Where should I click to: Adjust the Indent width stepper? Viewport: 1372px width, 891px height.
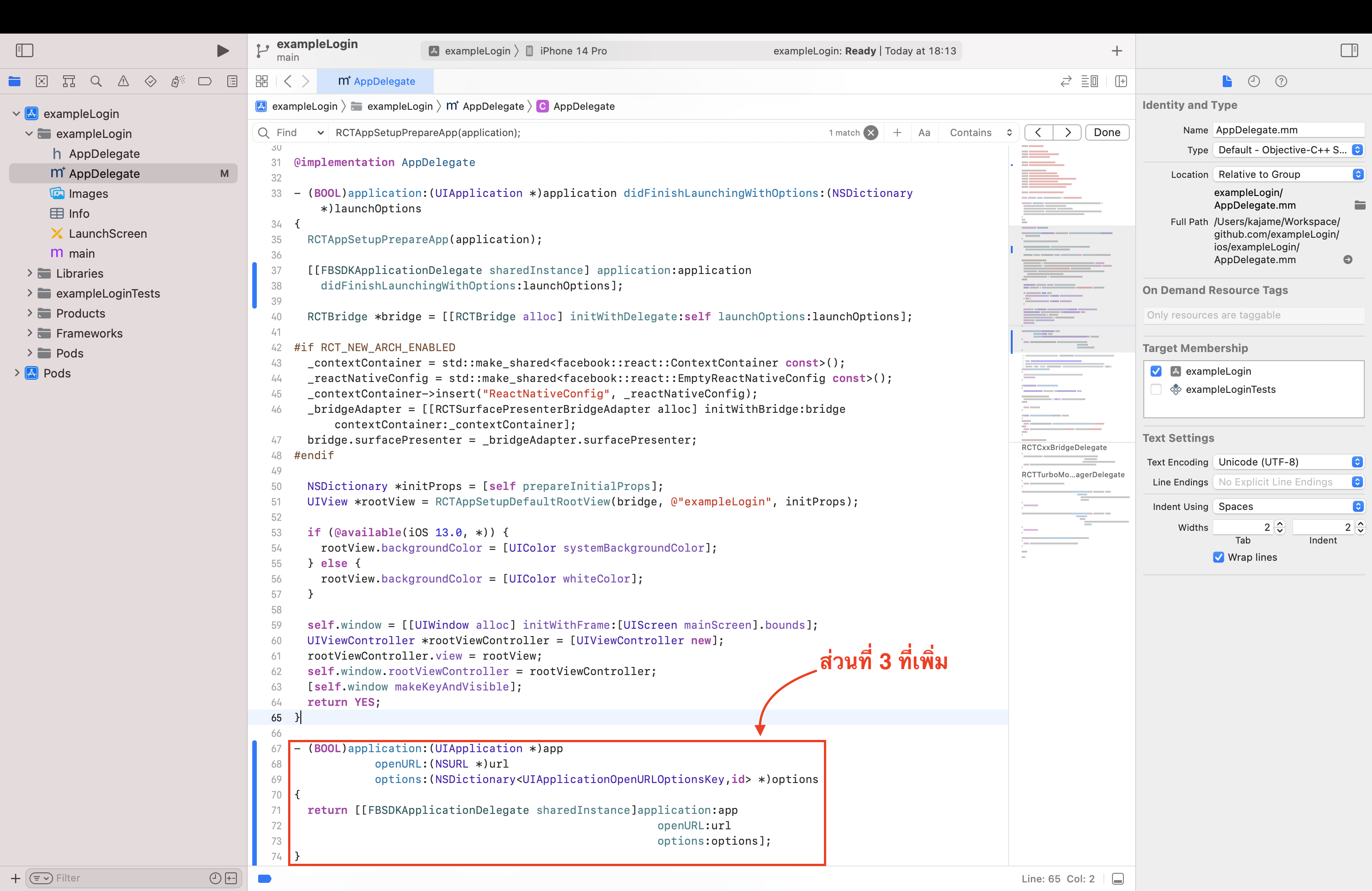click(1361, 527)
